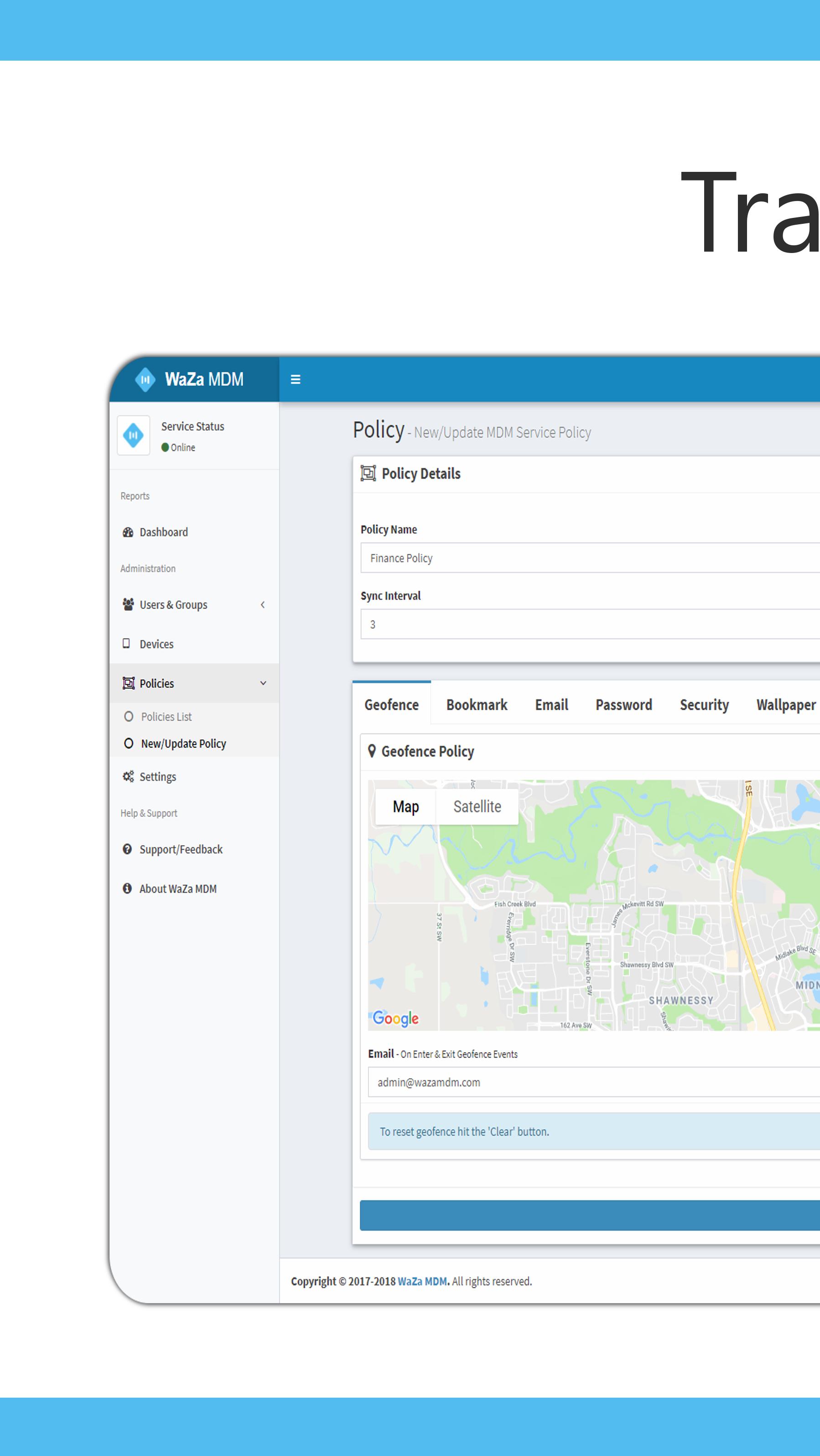Click the Settings gears icon
Screen dimensions: 820x1456
pos(128,776)
